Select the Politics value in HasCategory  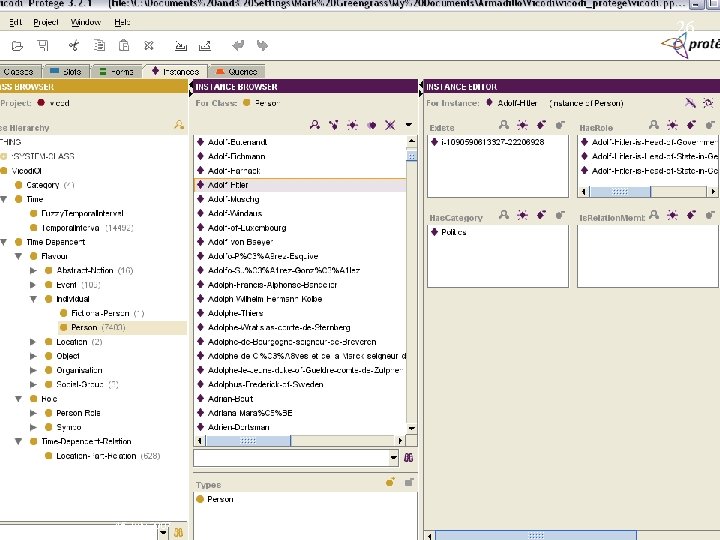[x=453, y=232]
